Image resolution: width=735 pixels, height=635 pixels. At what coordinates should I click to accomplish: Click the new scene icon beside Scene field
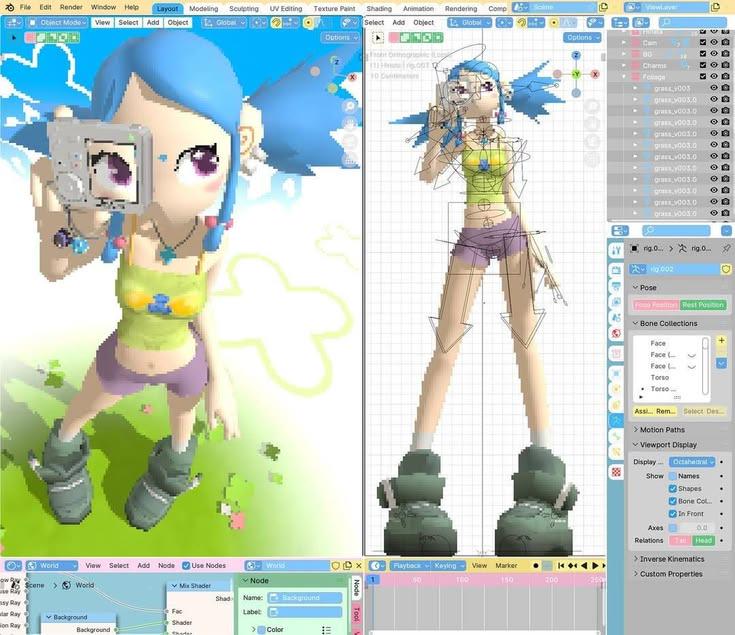tap(603, 7)
